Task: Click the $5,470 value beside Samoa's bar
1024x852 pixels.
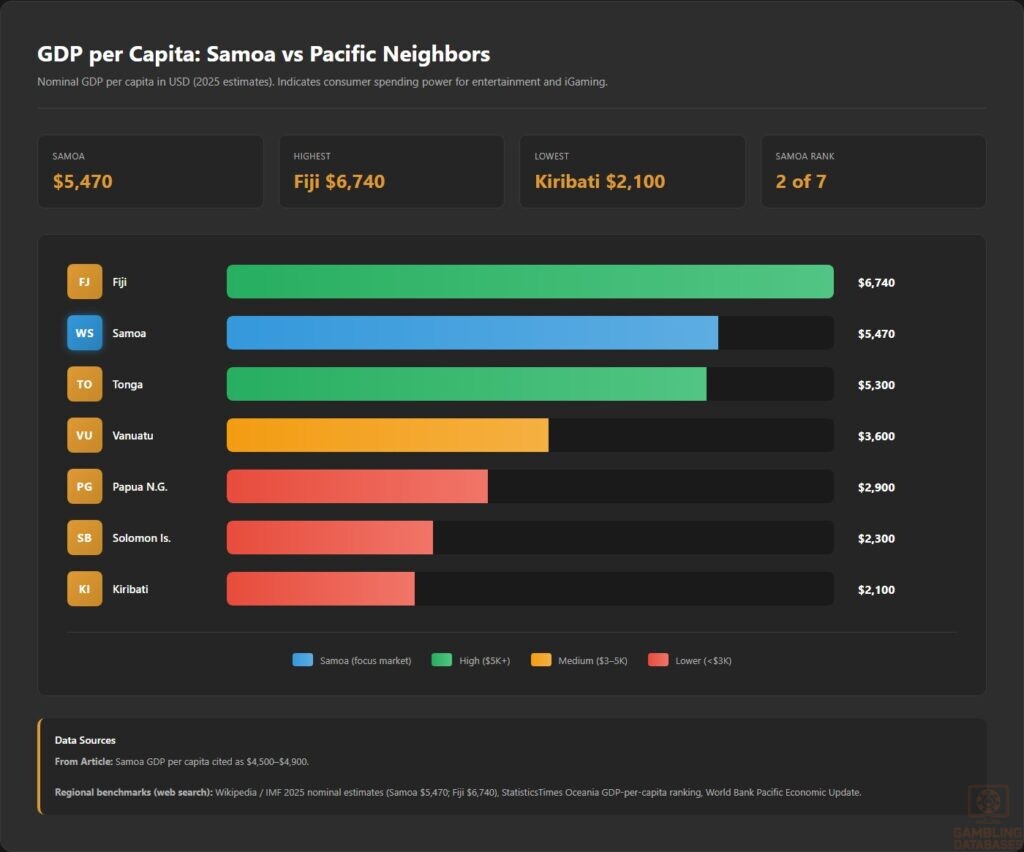Action: point(876,334)
